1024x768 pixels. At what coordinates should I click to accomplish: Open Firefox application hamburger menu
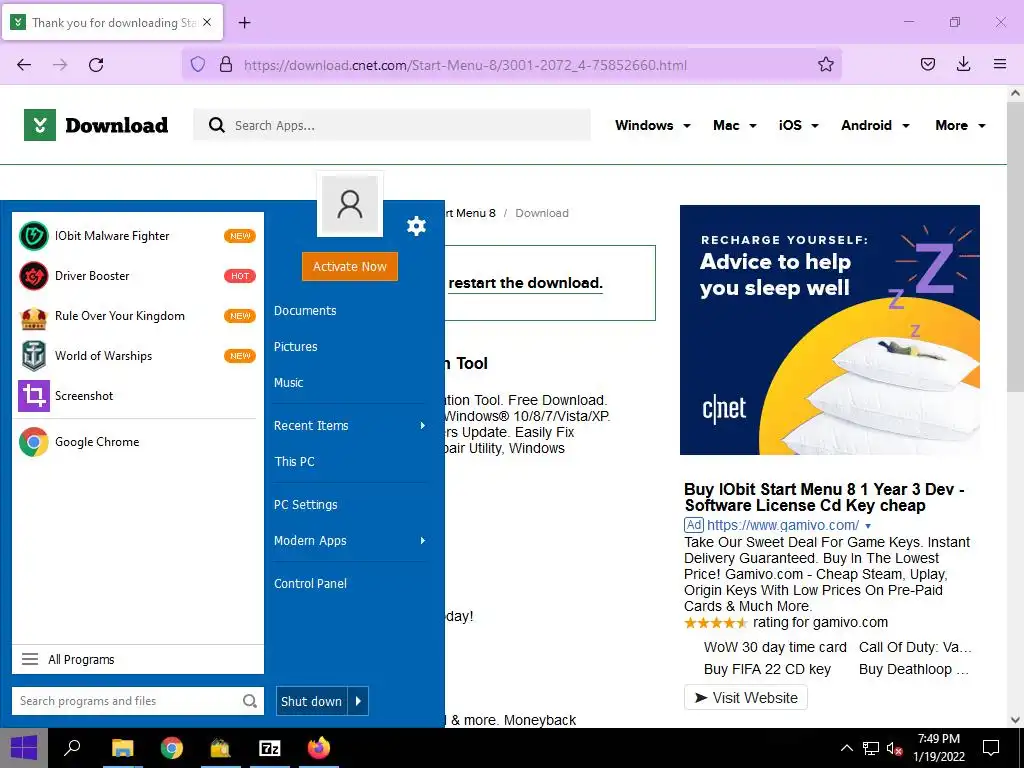(x=1000, y=64)
